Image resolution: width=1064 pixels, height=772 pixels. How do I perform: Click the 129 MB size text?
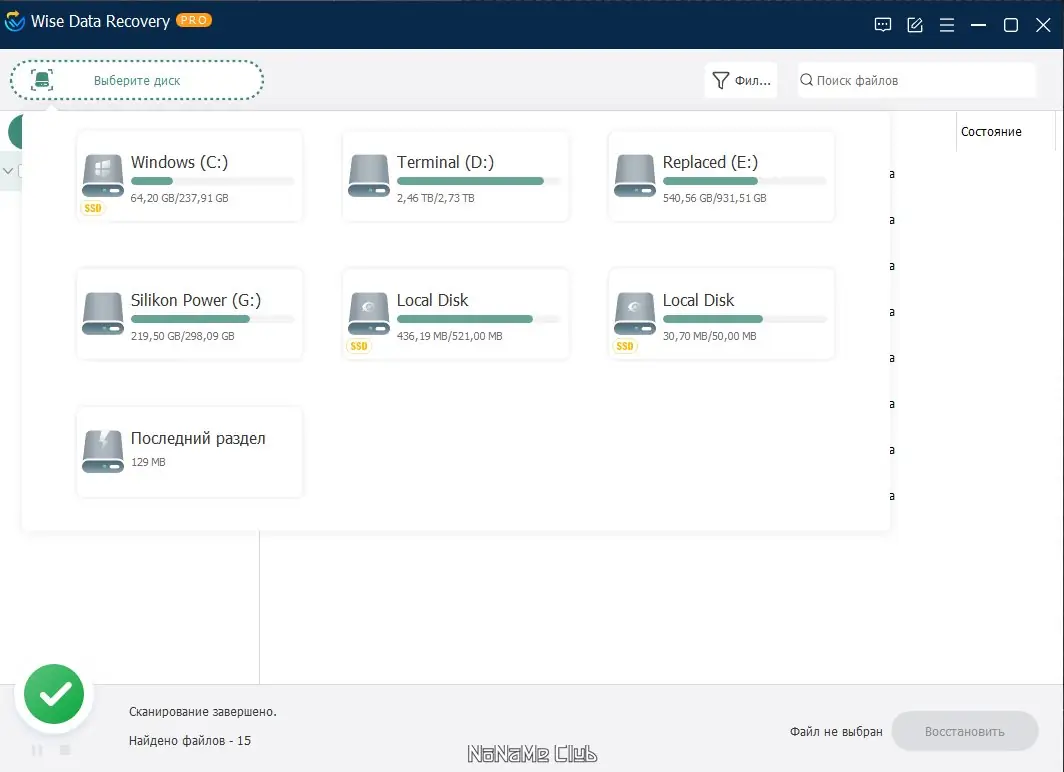(148, 462)
